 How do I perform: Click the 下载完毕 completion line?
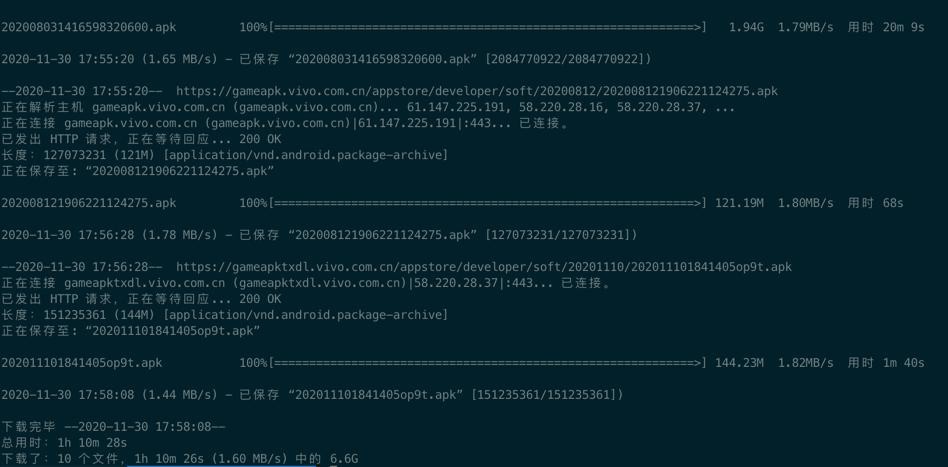click(x=113, y=427)
